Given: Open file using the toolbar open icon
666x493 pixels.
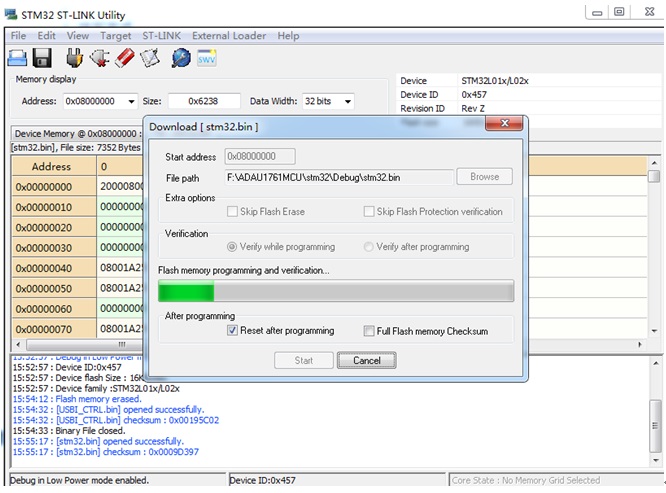Looking at the screenshot, I should point(17,58).
